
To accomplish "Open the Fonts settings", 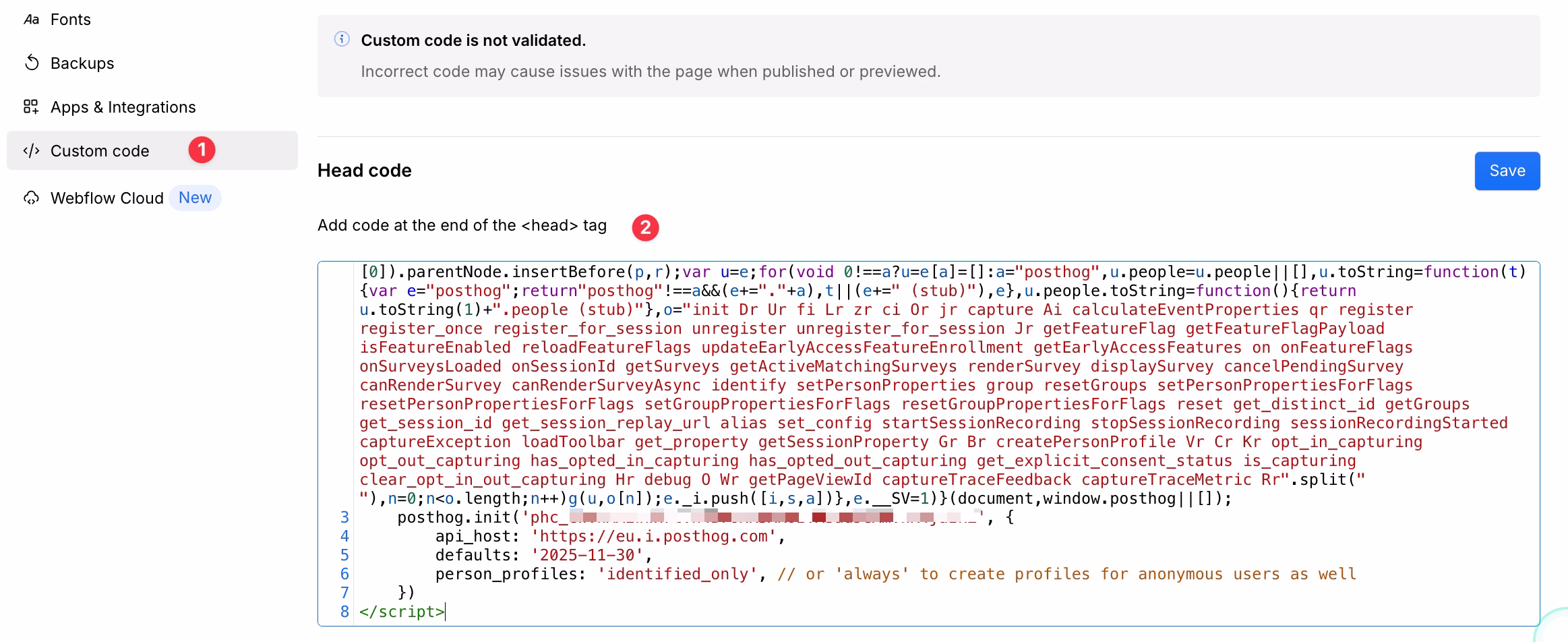I will (70, 20).
